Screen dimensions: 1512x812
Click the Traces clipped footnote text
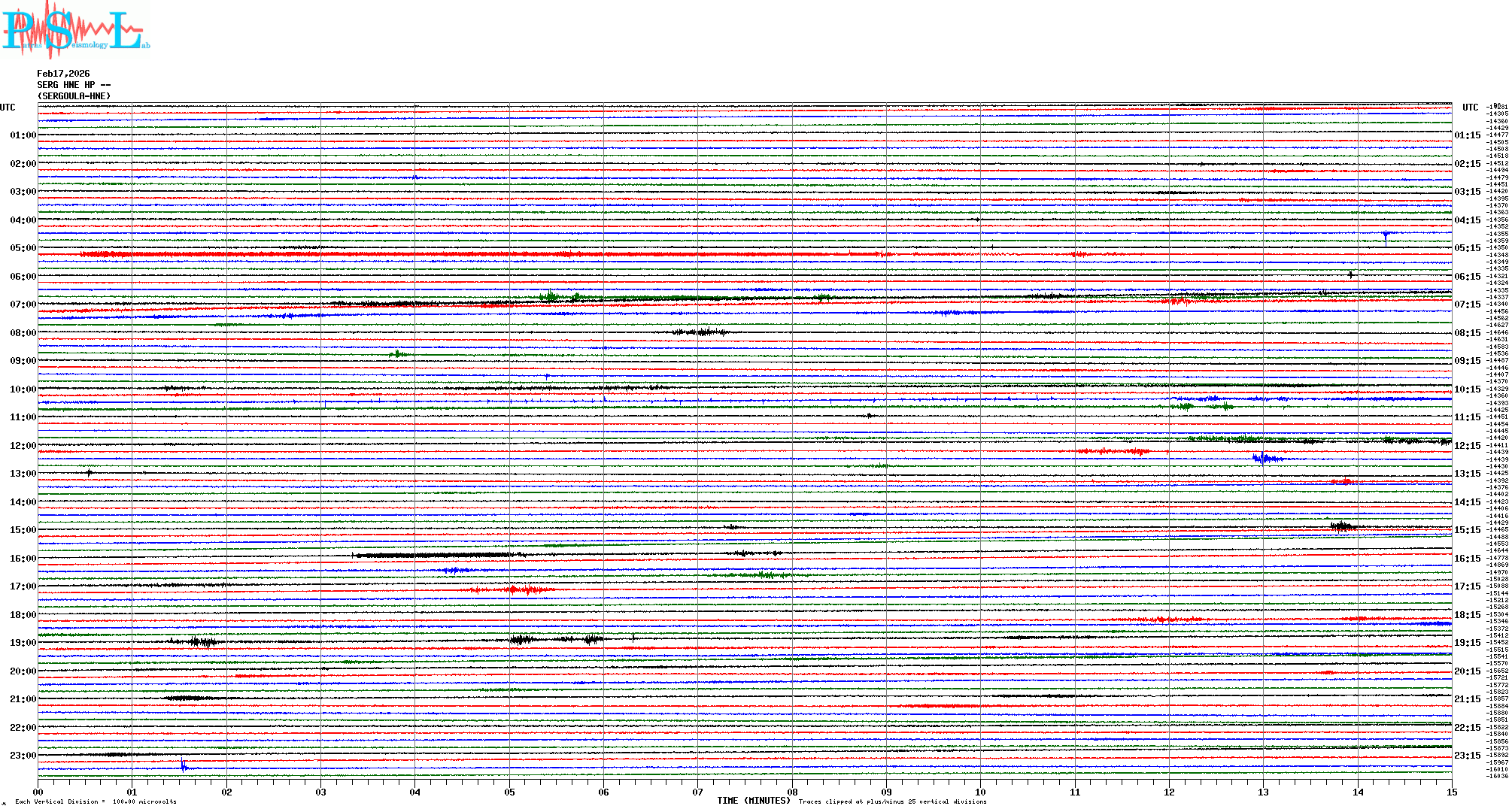click(892, 801)
